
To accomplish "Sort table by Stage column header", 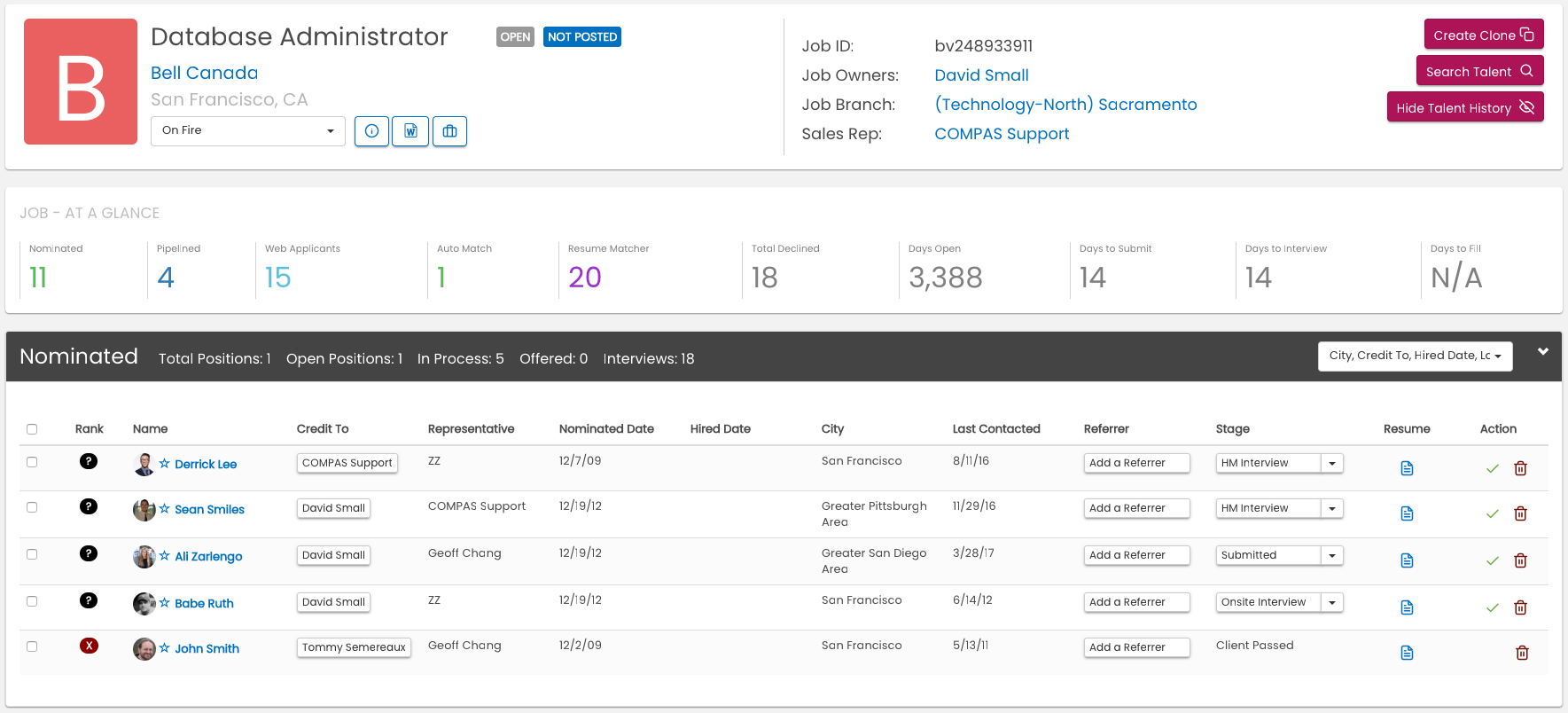I will tap(1232, 429).
